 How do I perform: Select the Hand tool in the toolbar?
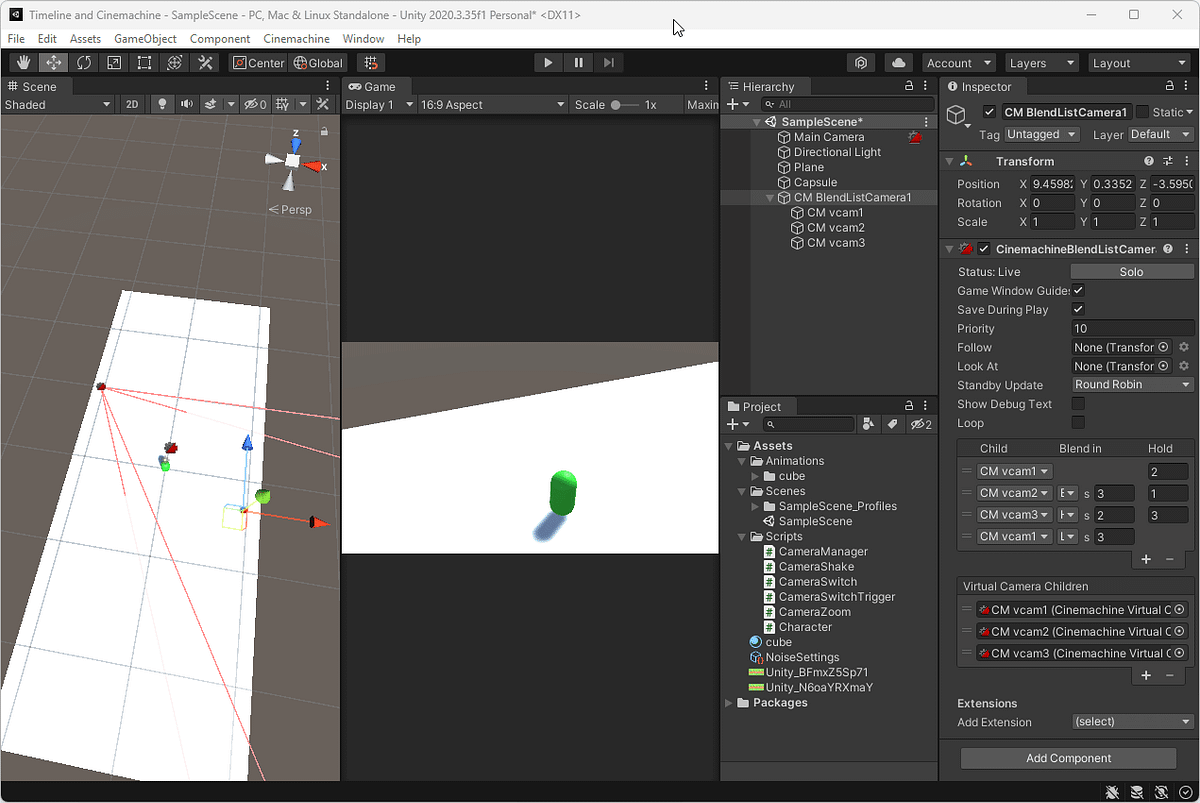pyautogui.click(x=22, y=62)
